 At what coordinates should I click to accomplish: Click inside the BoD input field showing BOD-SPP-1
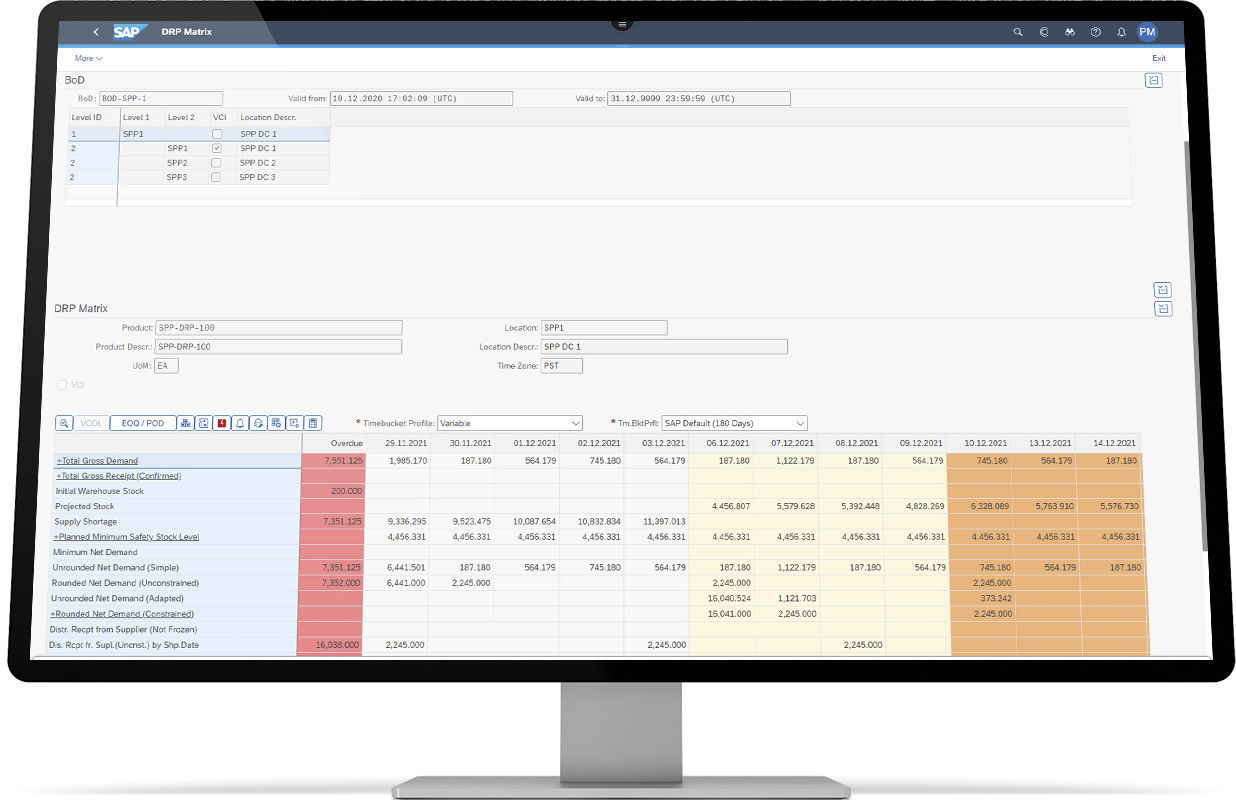[x=162, y=97]
